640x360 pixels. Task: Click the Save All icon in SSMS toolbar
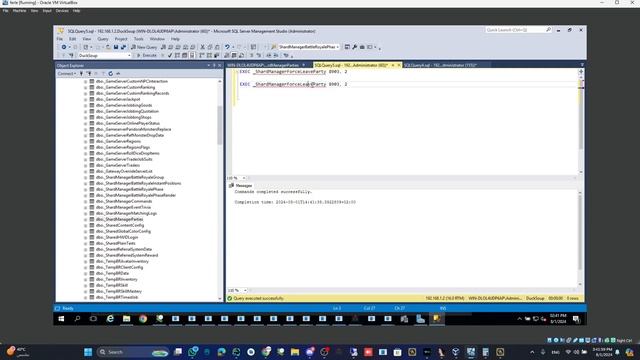click(123, 47)
